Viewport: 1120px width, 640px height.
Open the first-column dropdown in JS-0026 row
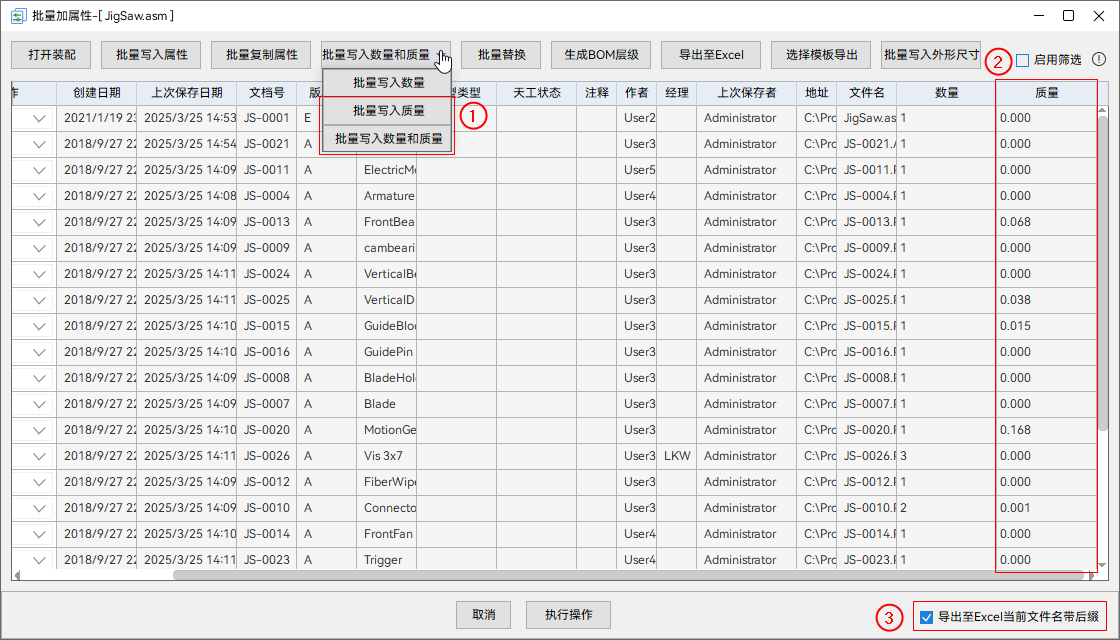(40, 456)
